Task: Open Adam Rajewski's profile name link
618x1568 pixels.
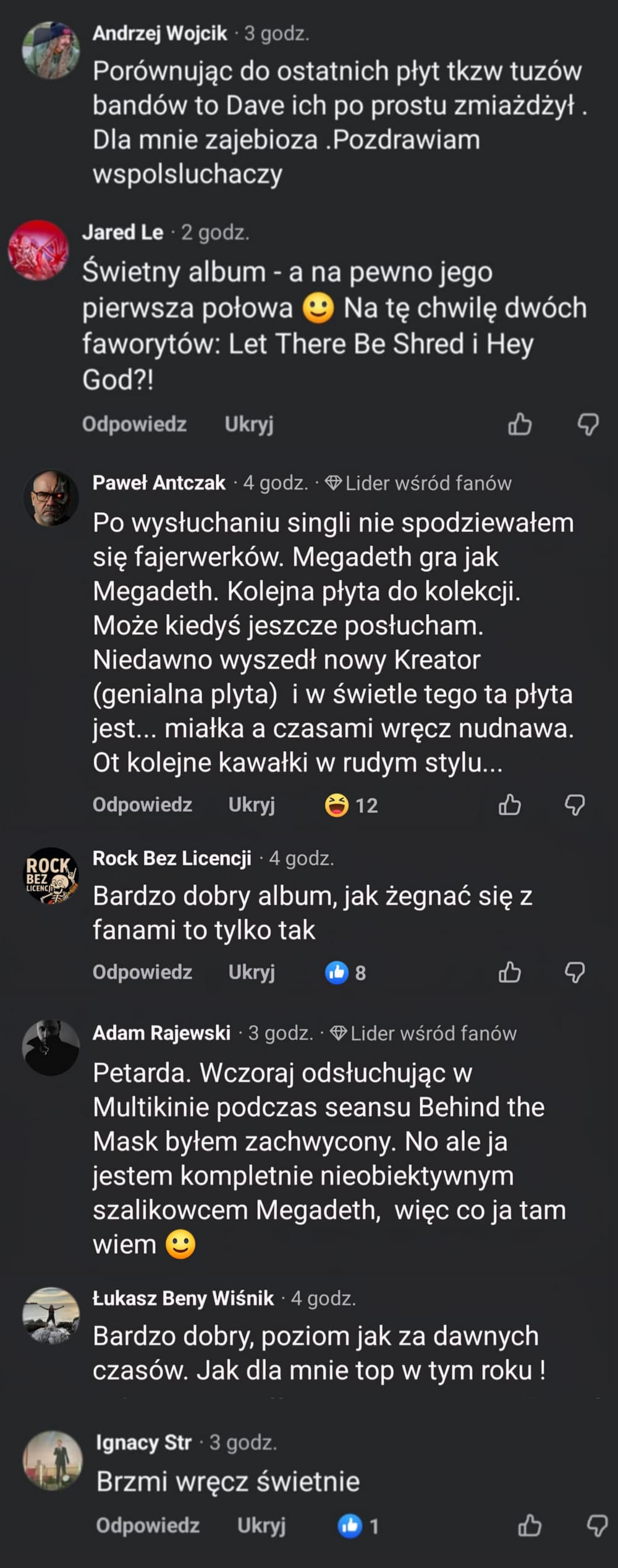Action: 161,1033
